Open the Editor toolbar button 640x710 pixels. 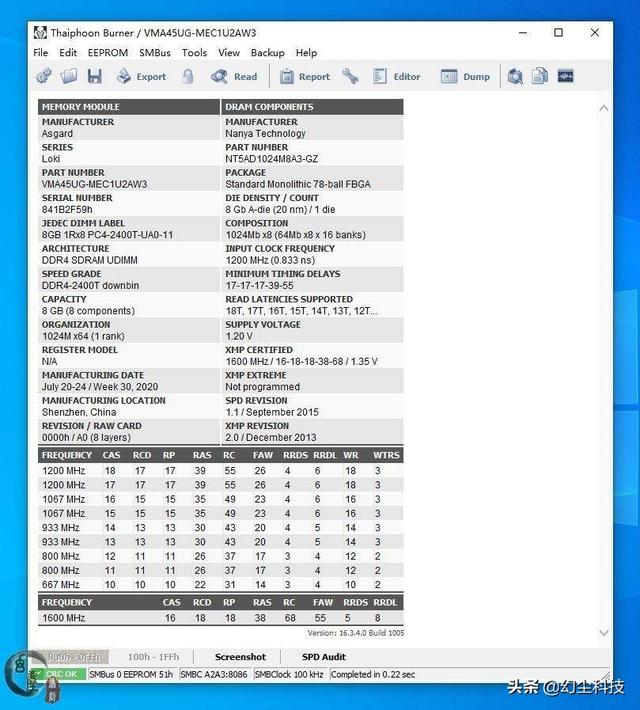(x=396, y=77)
